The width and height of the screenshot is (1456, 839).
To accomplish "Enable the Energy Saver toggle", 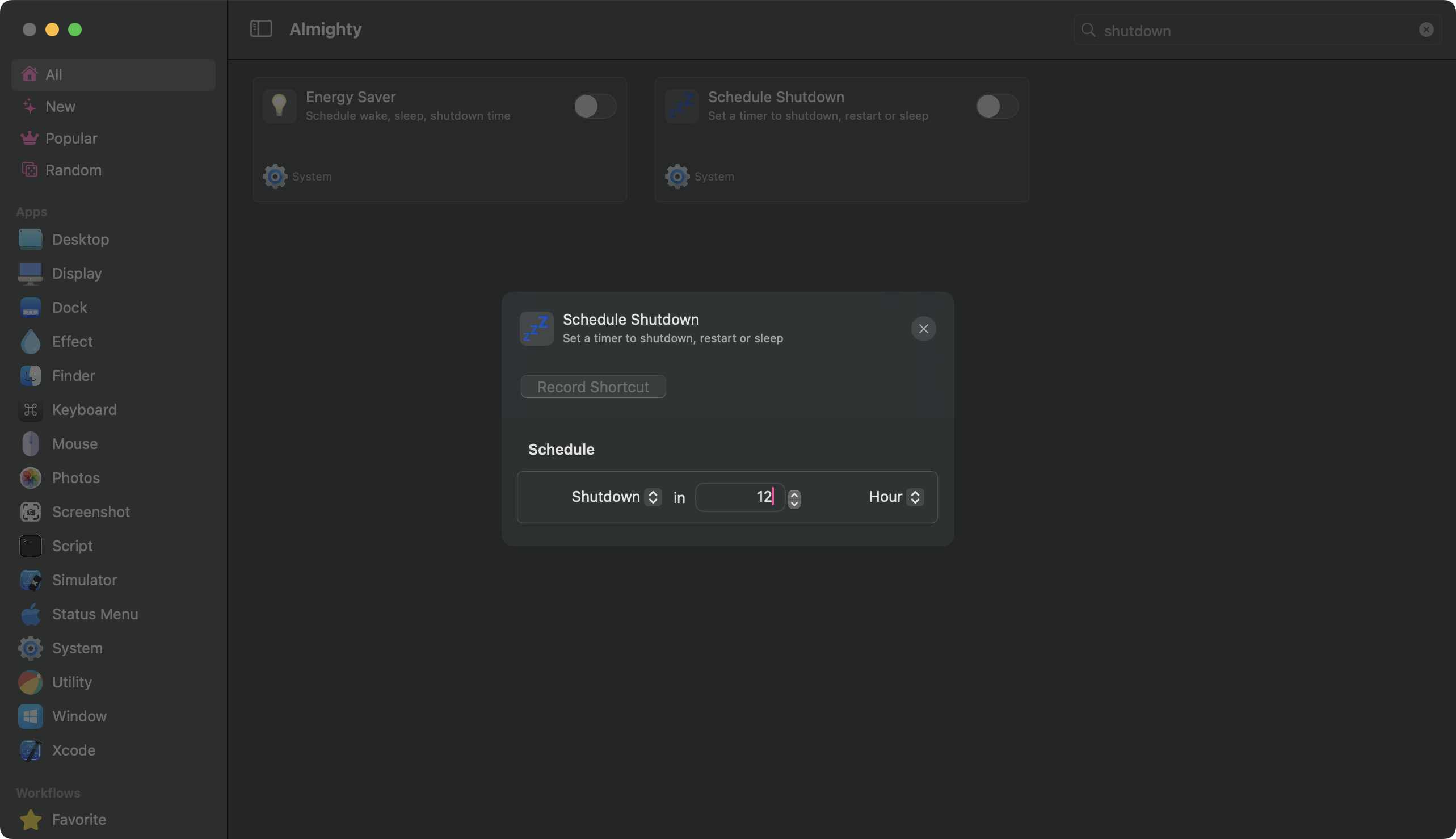I will [595, 107].
